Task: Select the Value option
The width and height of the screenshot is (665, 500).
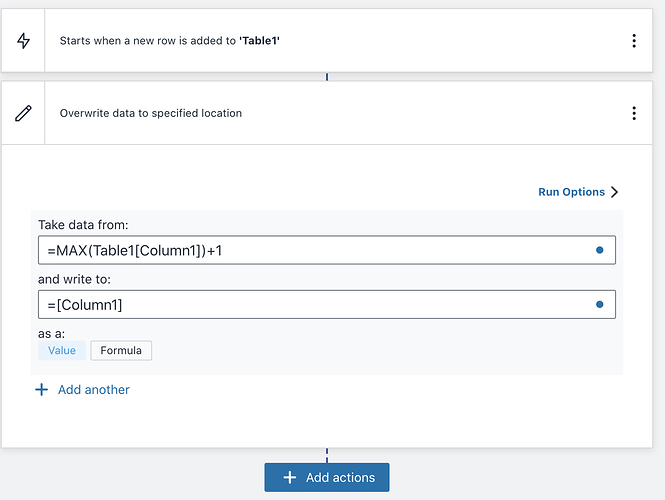Action: click(62, 351)
